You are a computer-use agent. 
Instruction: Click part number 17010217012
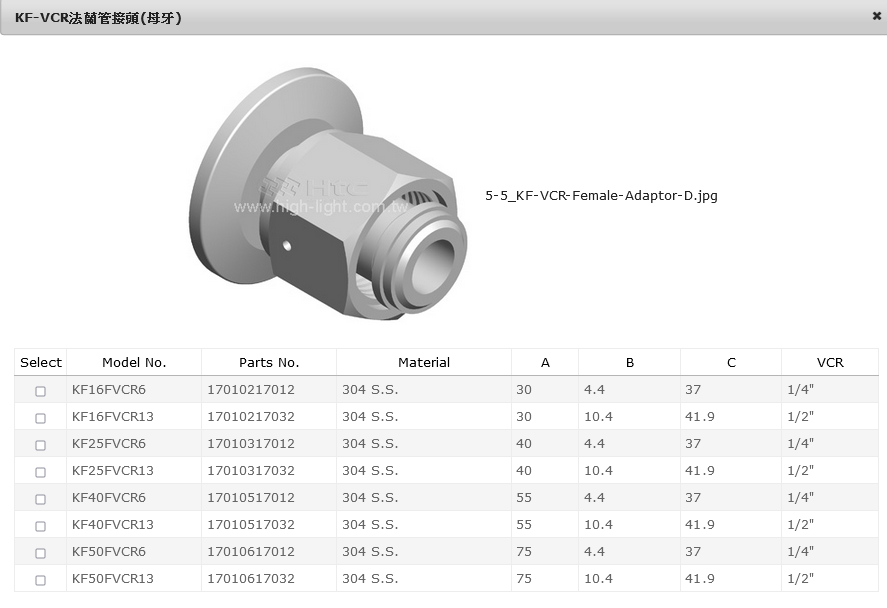(251, 389)
